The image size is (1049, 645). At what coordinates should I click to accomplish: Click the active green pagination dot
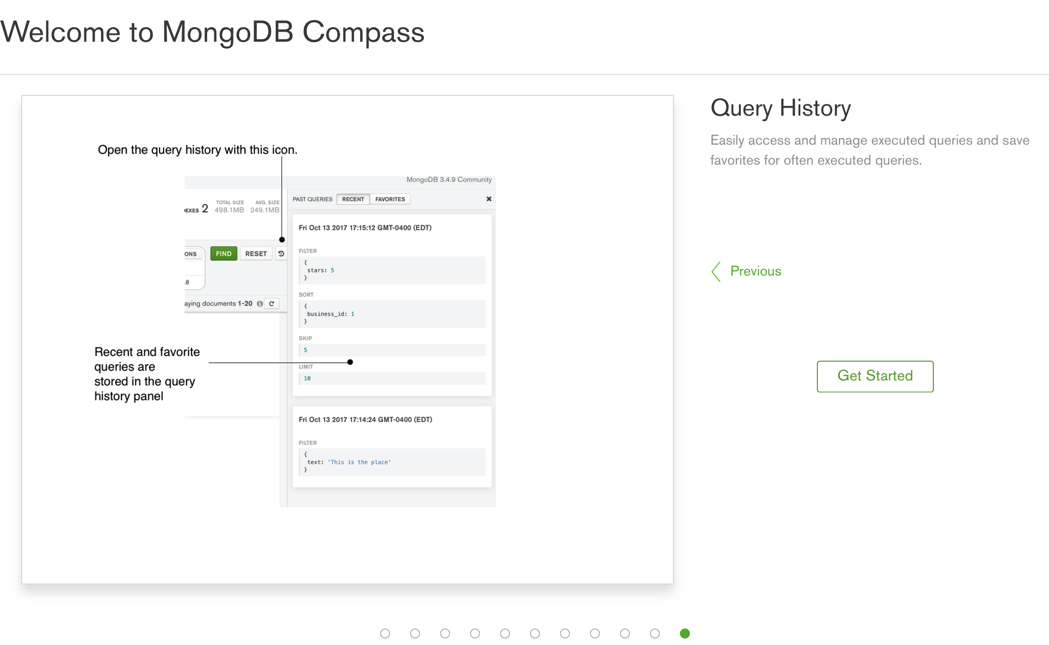coord(685,633)
